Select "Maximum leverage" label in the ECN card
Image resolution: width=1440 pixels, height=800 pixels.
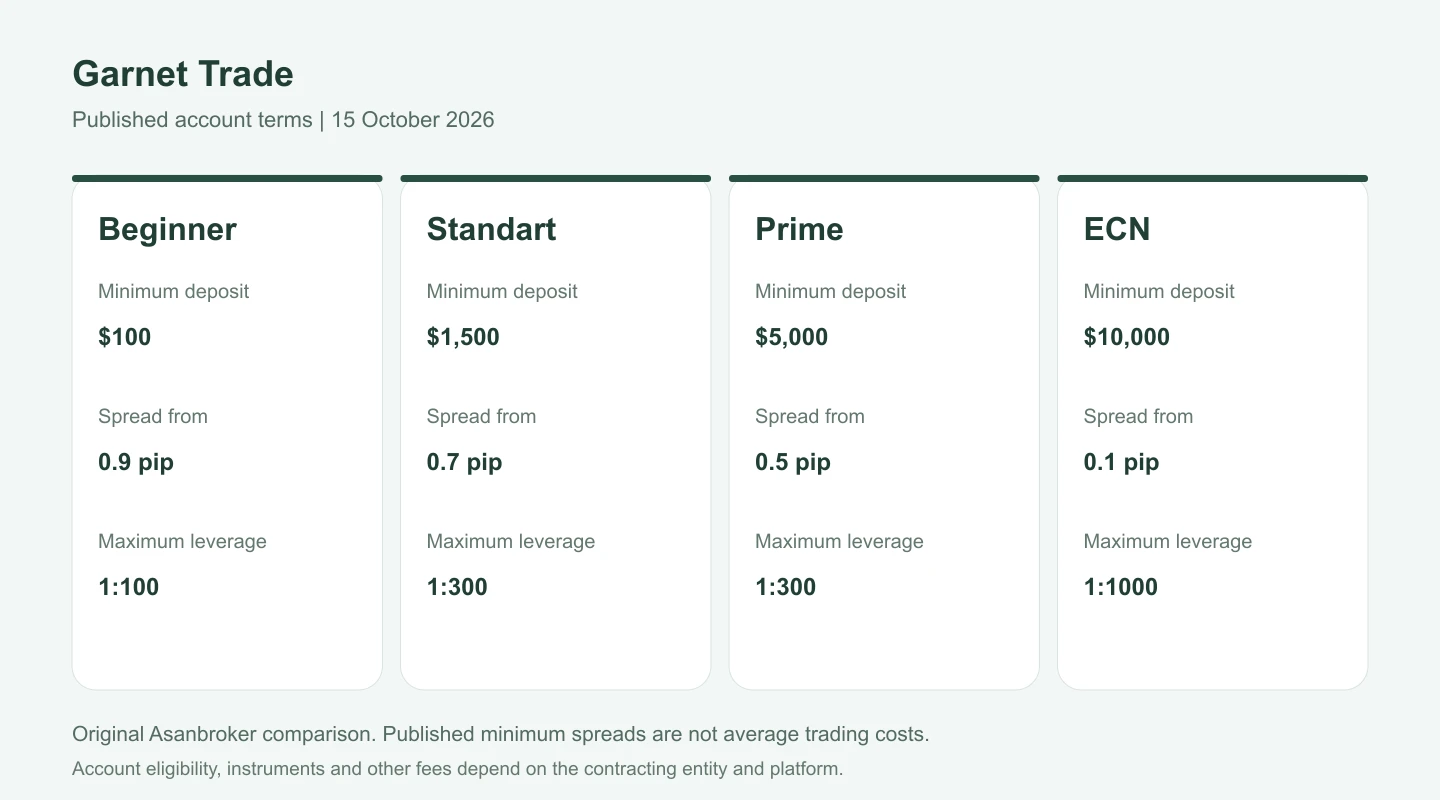click(1168, 542)
